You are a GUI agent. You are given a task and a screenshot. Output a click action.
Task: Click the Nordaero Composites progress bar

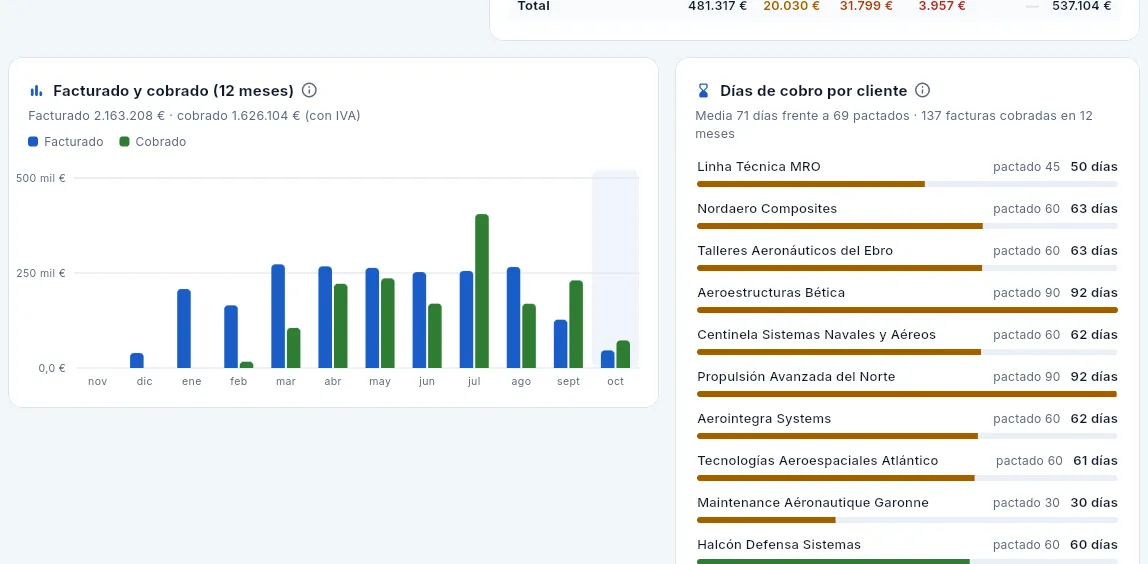pos(907,226)
